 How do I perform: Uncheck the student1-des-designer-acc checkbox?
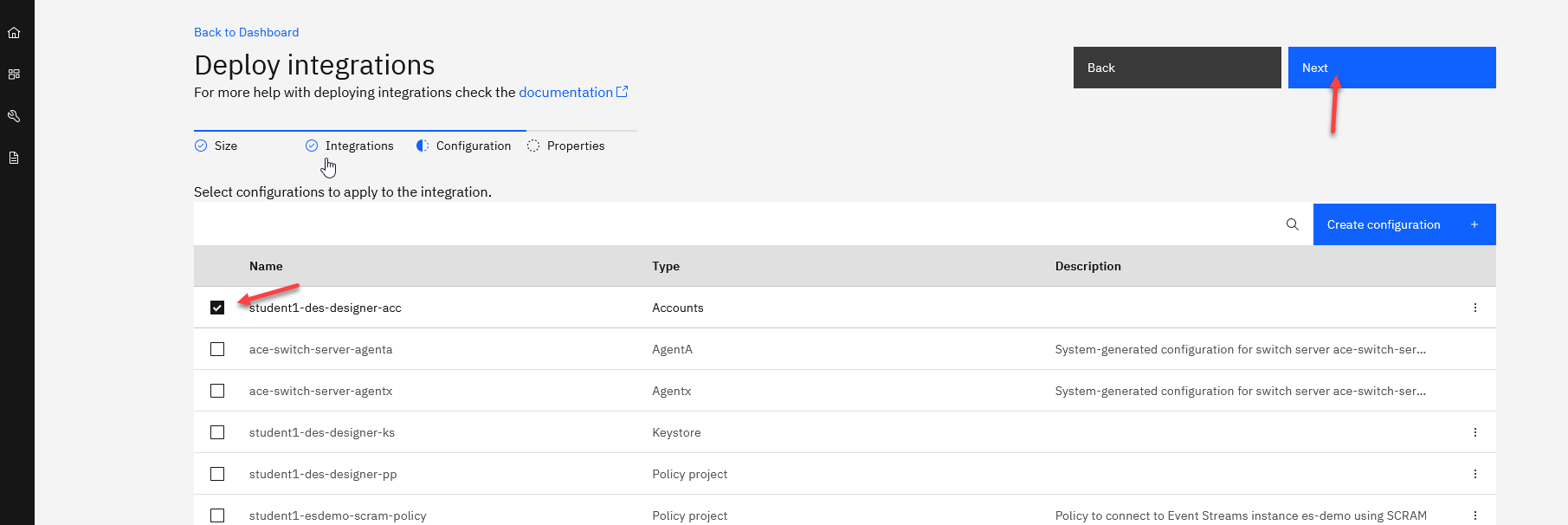click(x=217, y=308)
